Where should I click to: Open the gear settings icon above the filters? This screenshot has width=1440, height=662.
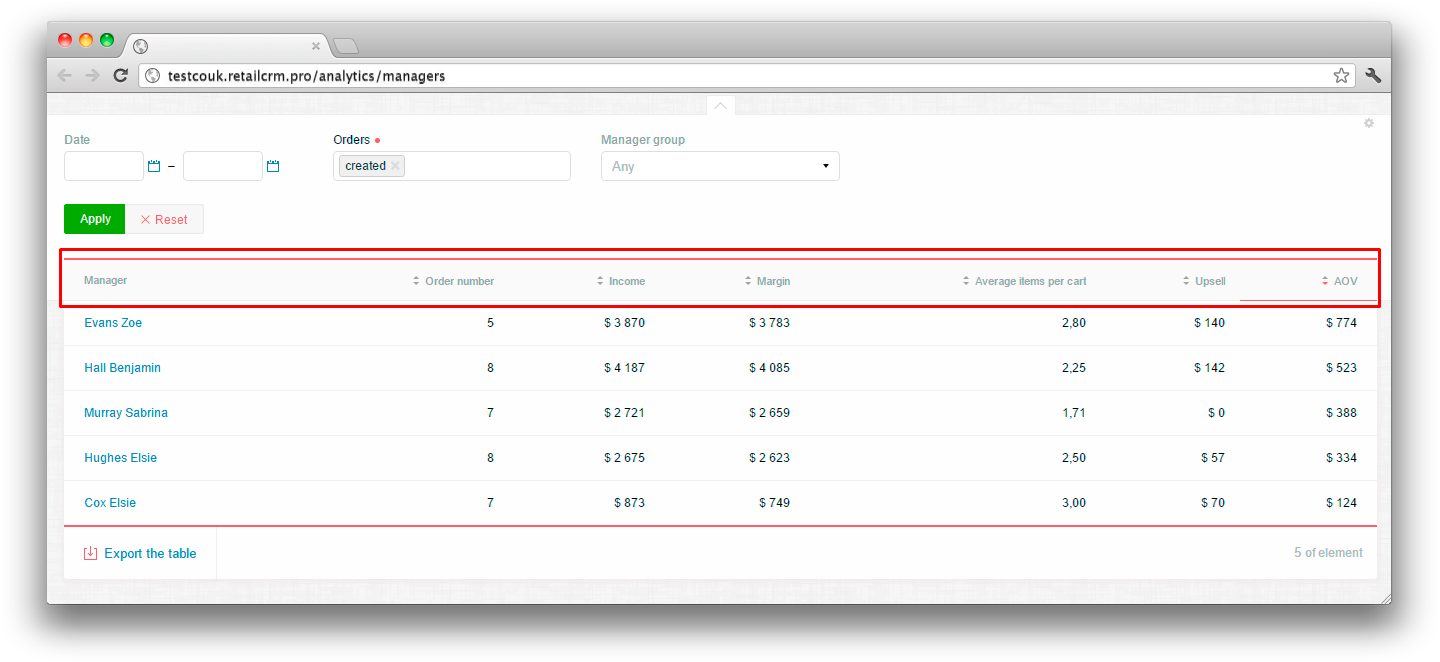click(x=1369, y=123)
